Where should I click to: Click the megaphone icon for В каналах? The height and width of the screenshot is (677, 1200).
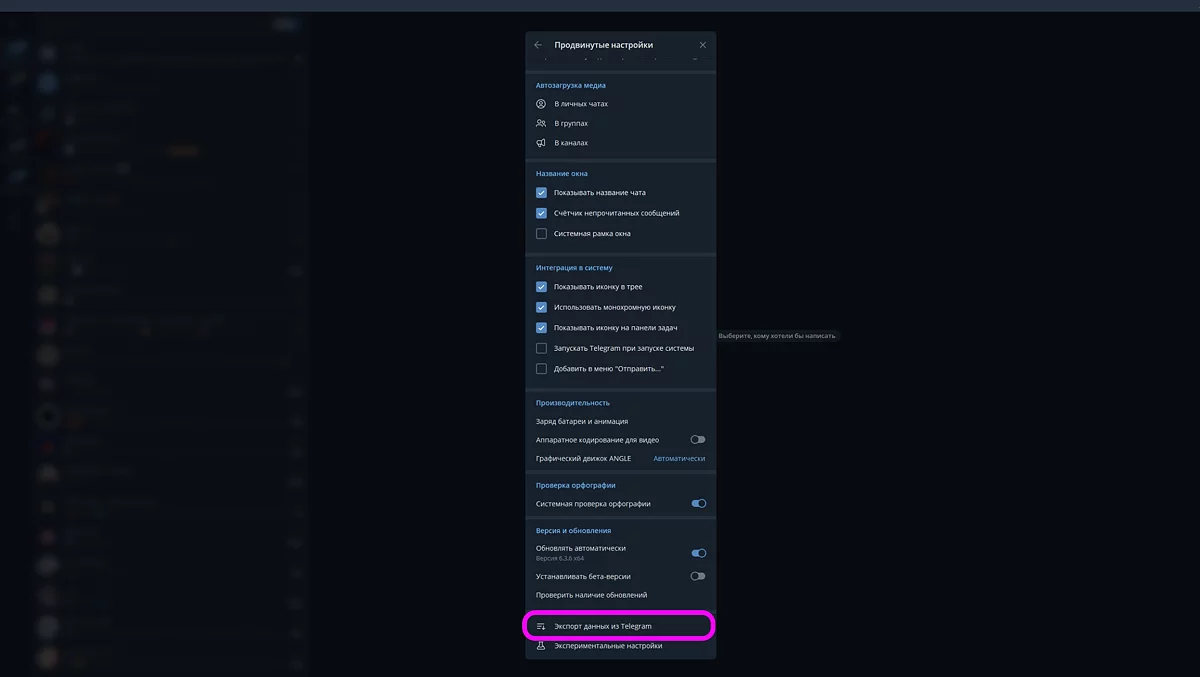pos(541,142)
